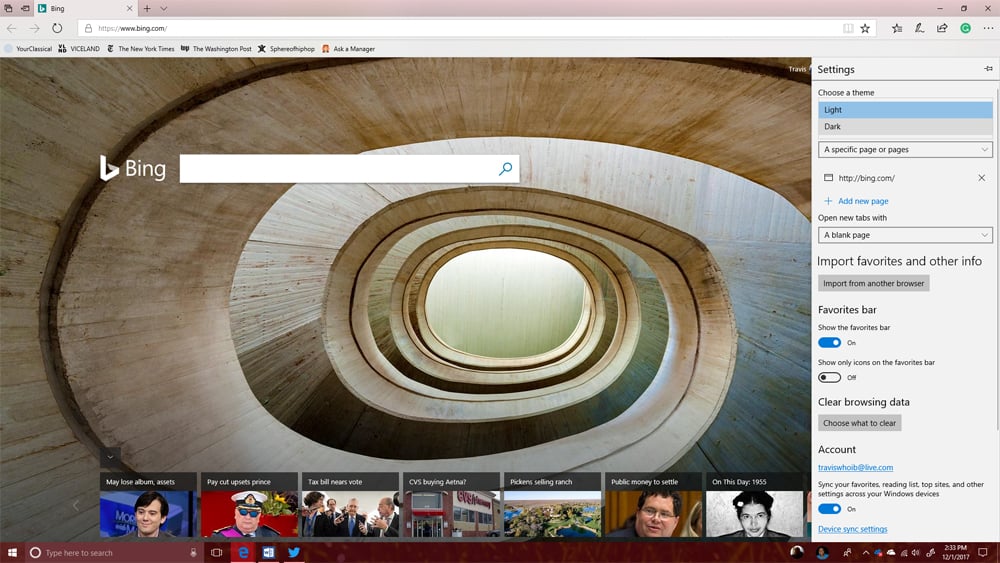
Task: Pin the Settings pane
Action: pos(988,69)
